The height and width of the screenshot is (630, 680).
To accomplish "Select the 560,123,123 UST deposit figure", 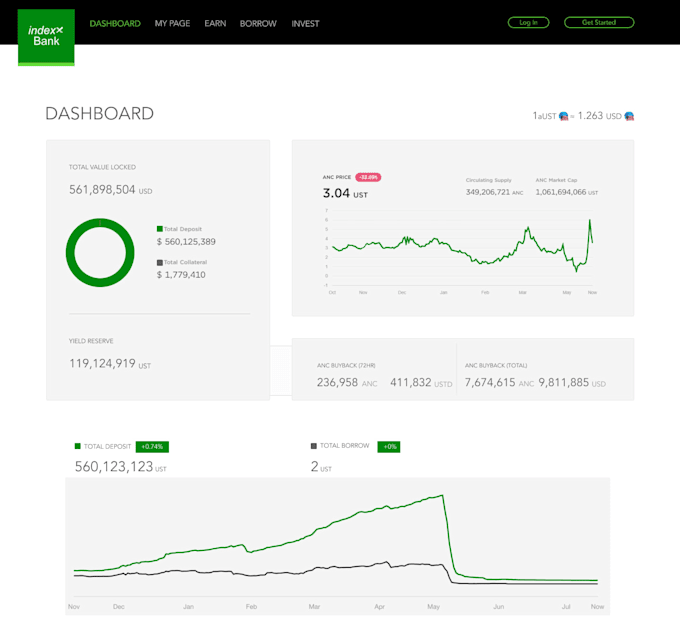I will tap(121, 467).
